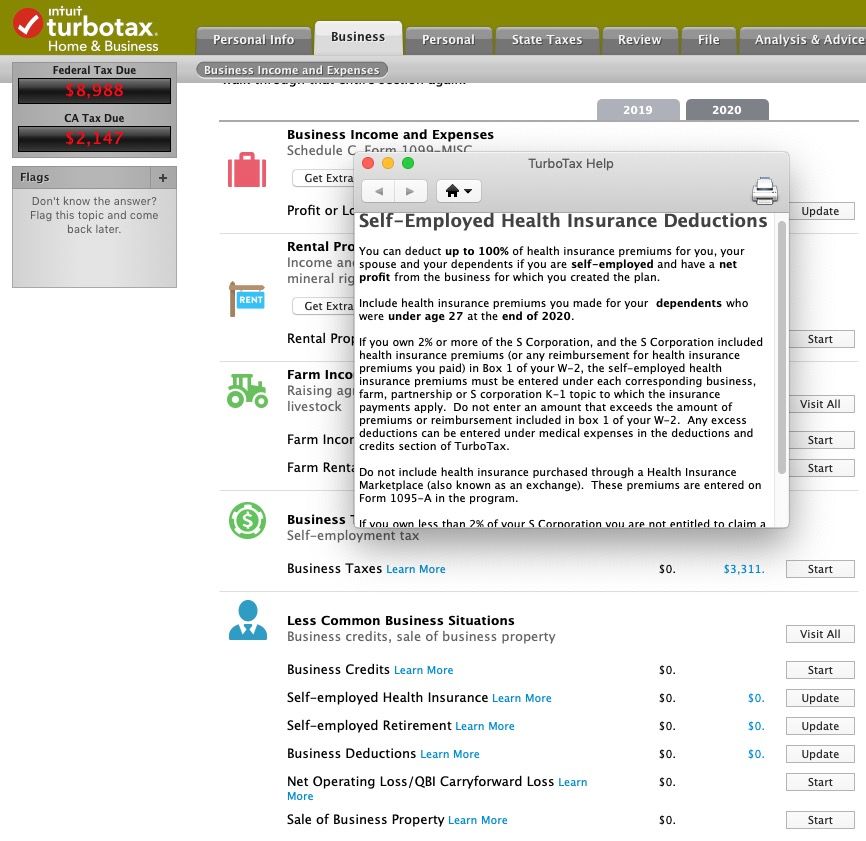The height and width of the screenshot is (841, 866).
Task: Click Visit All for Less Common Situations
Action: click(820, 634)
